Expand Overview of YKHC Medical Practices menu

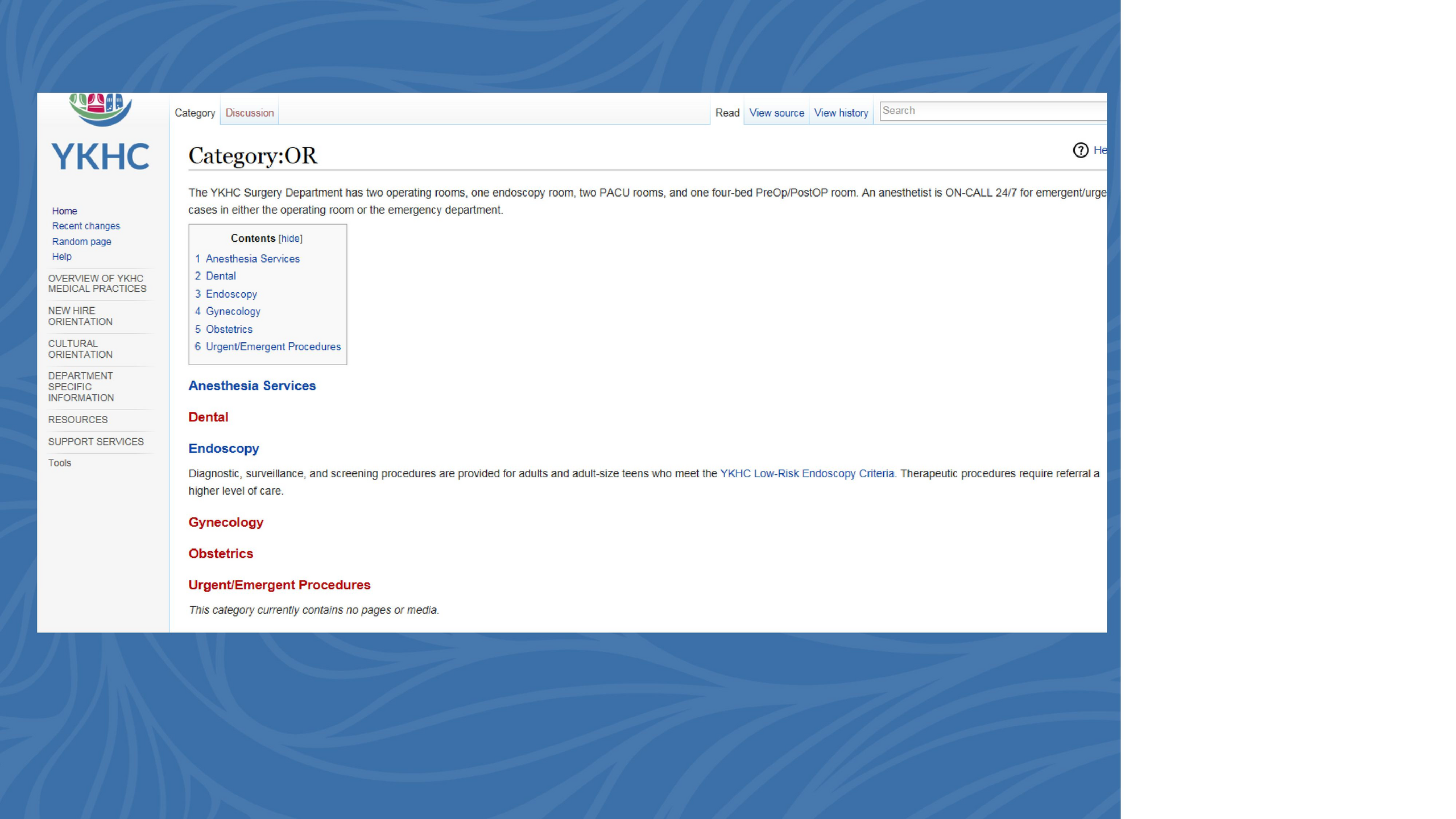[97, 283]
